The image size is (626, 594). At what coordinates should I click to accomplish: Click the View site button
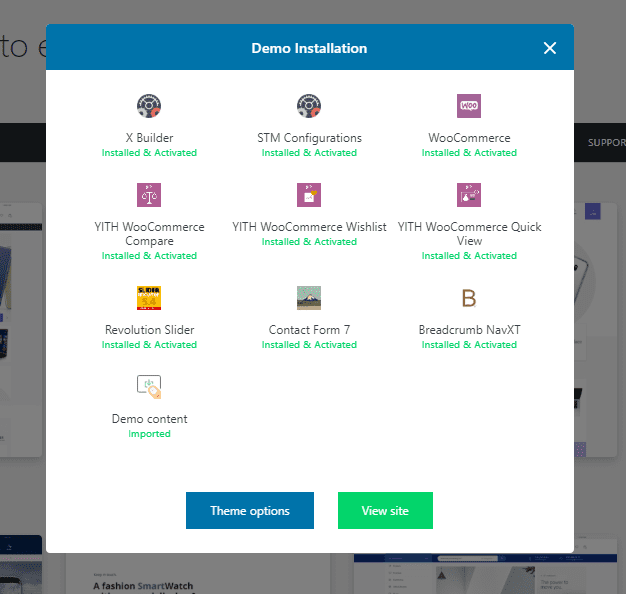click(x=385, y=510)
